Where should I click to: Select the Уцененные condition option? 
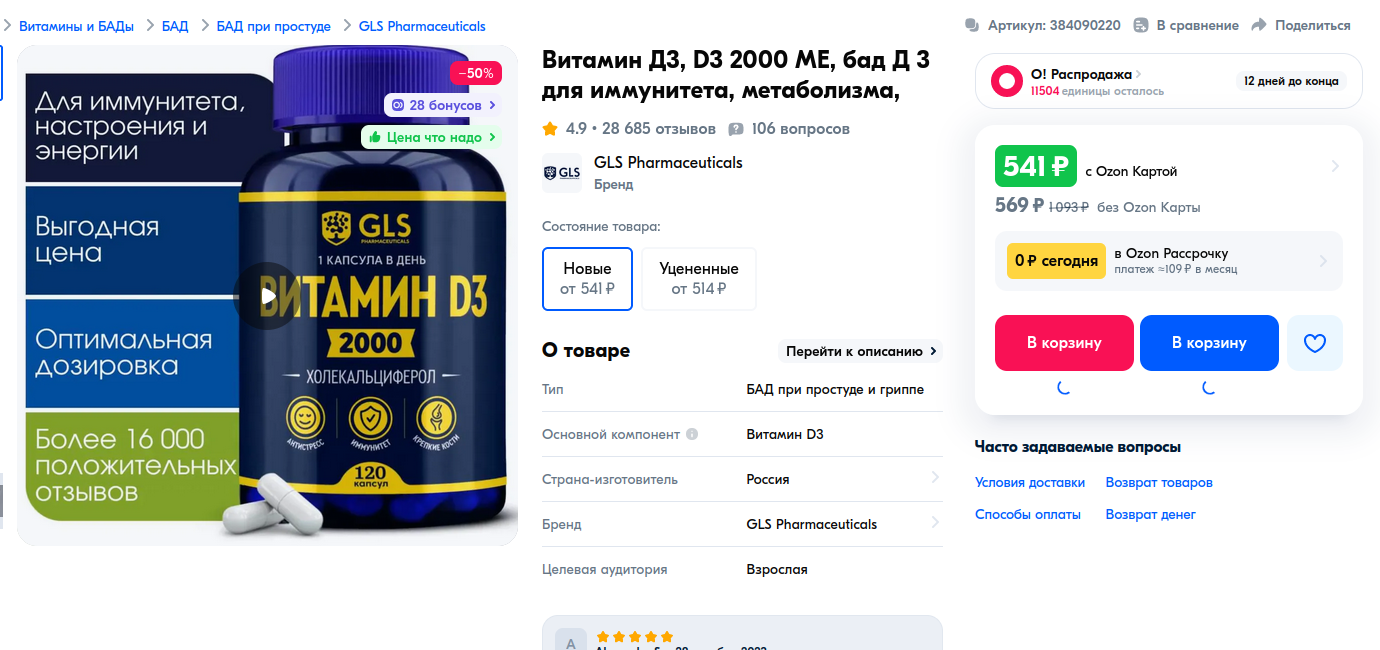coord(699,279)
